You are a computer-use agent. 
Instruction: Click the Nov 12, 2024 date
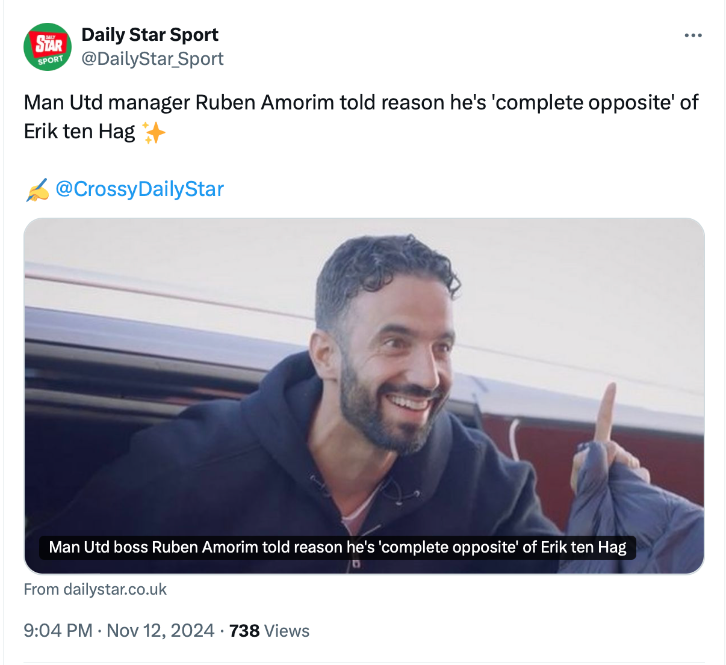tap(160, 631)
